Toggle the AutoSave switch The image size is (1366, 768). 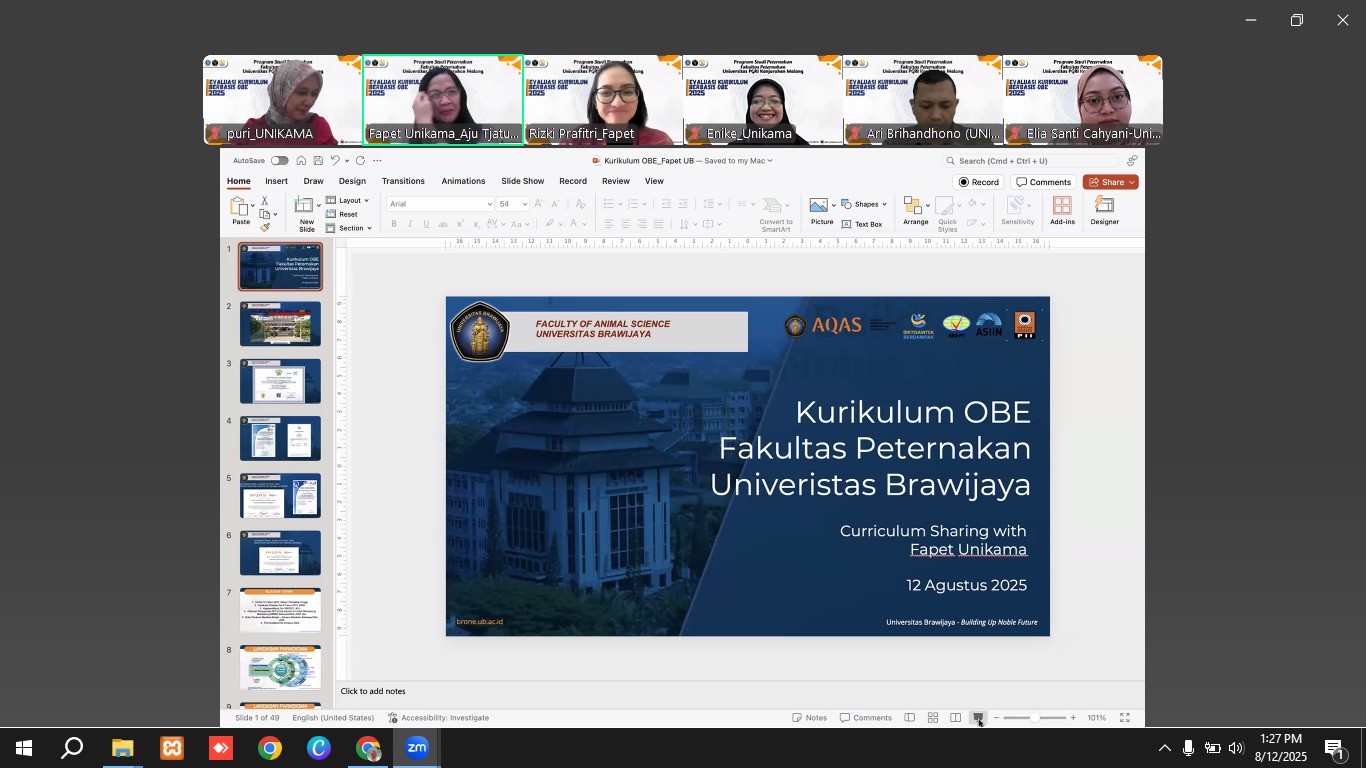pos(279,161)
